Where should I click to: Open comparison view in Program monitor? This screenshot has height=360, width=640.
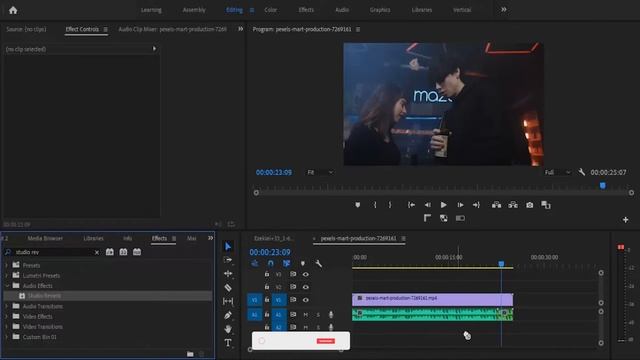(546, 205)
